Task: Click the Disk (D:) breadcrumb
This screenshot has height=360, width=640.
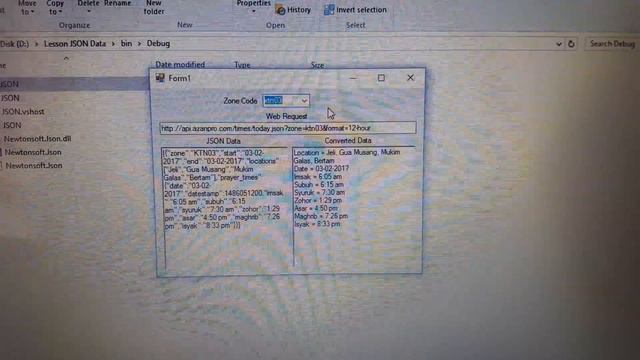Action: click(14, 44)
